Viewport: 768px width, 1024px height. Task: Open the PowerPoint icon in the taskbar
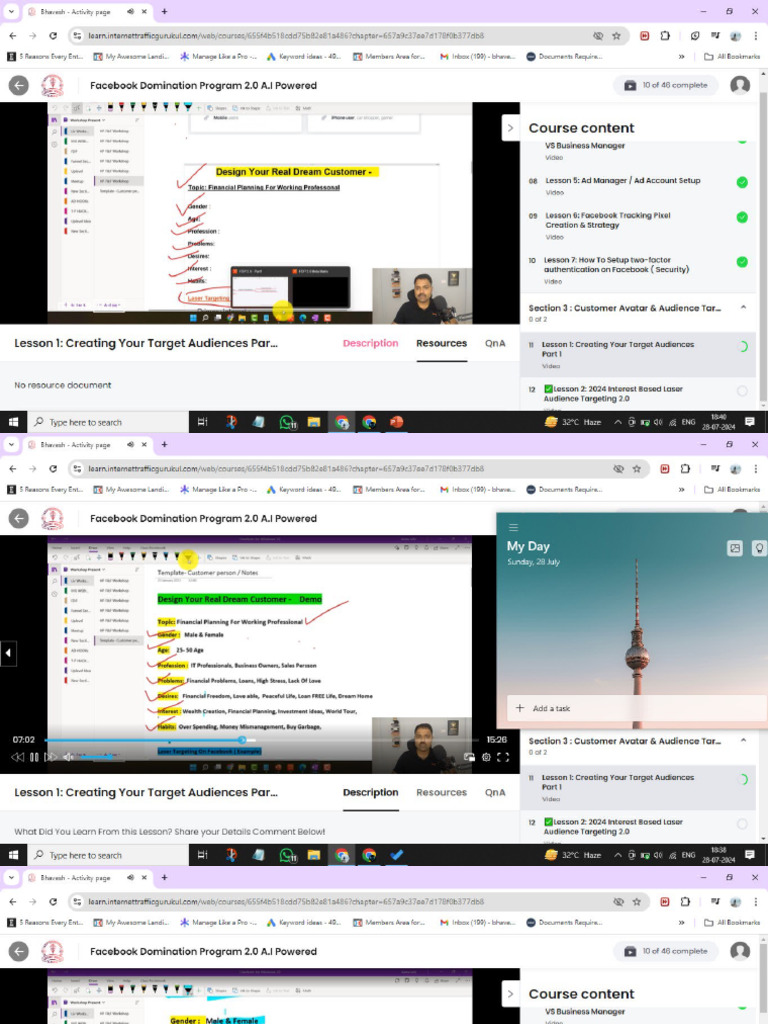pos(396,422)
